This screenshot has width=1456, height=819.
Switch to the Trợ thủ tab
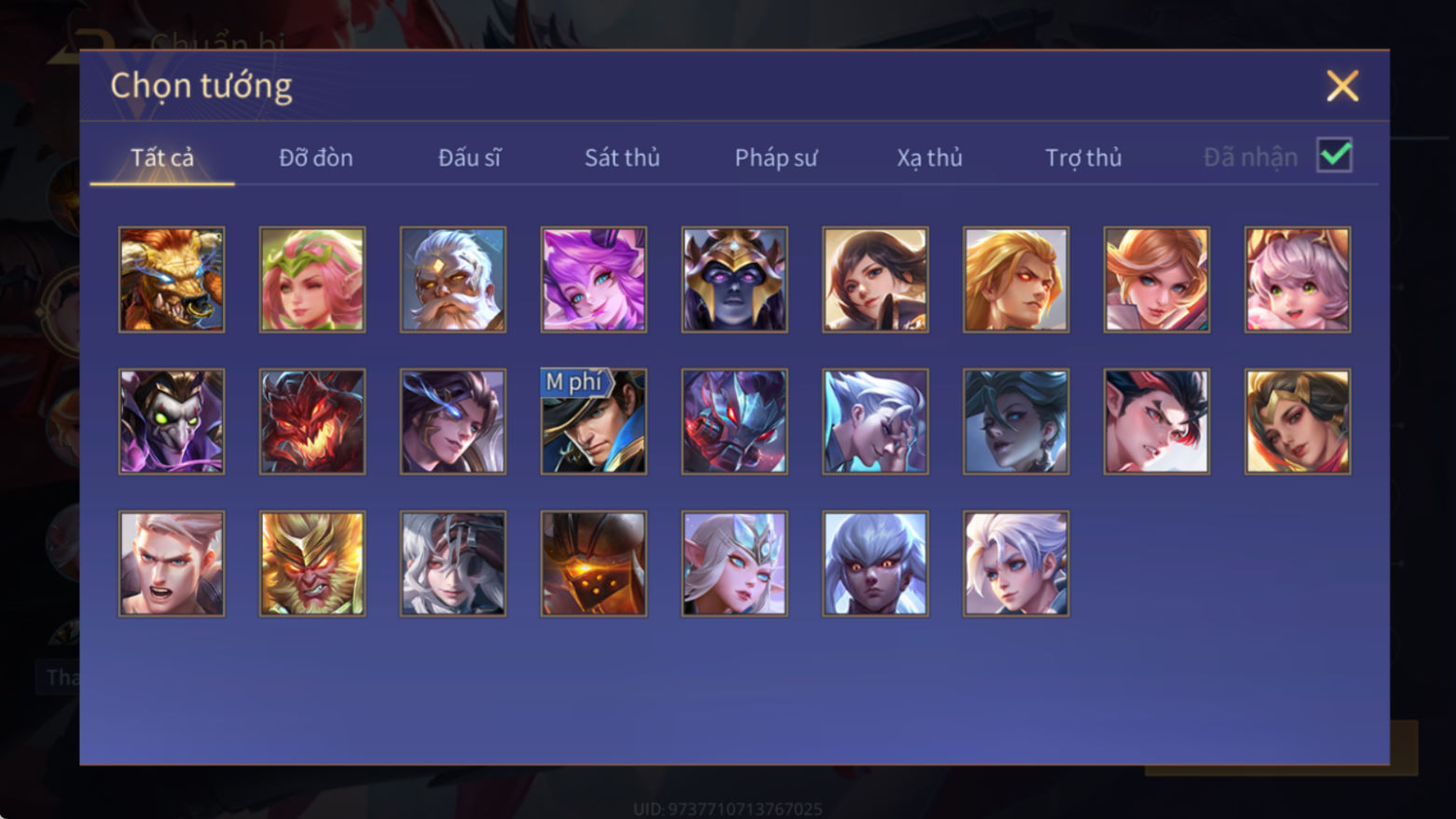[x=1083, y=157]
